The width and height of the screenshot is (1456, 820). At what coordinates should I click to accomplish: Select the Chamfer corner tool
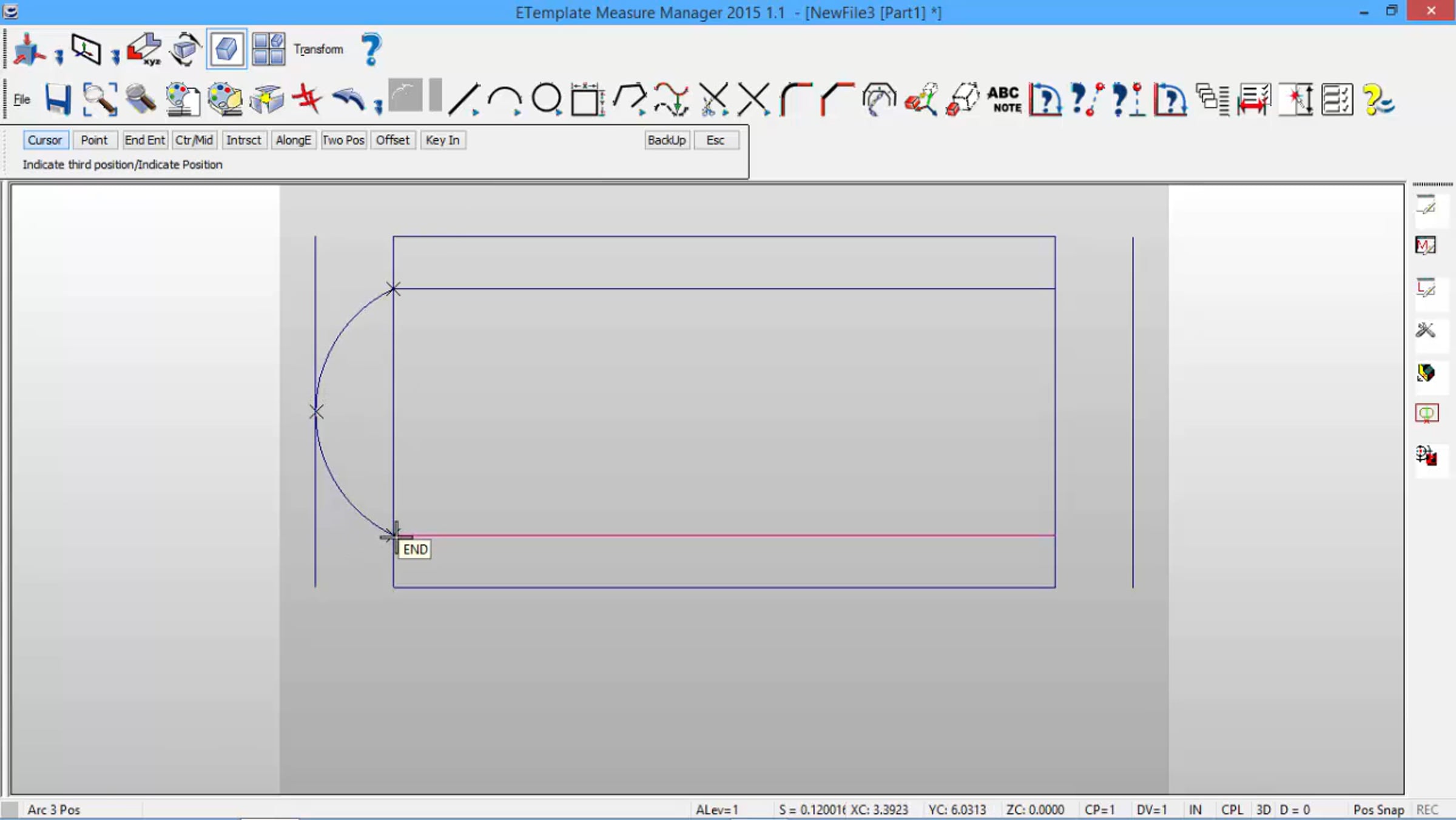tap(836, 99)
